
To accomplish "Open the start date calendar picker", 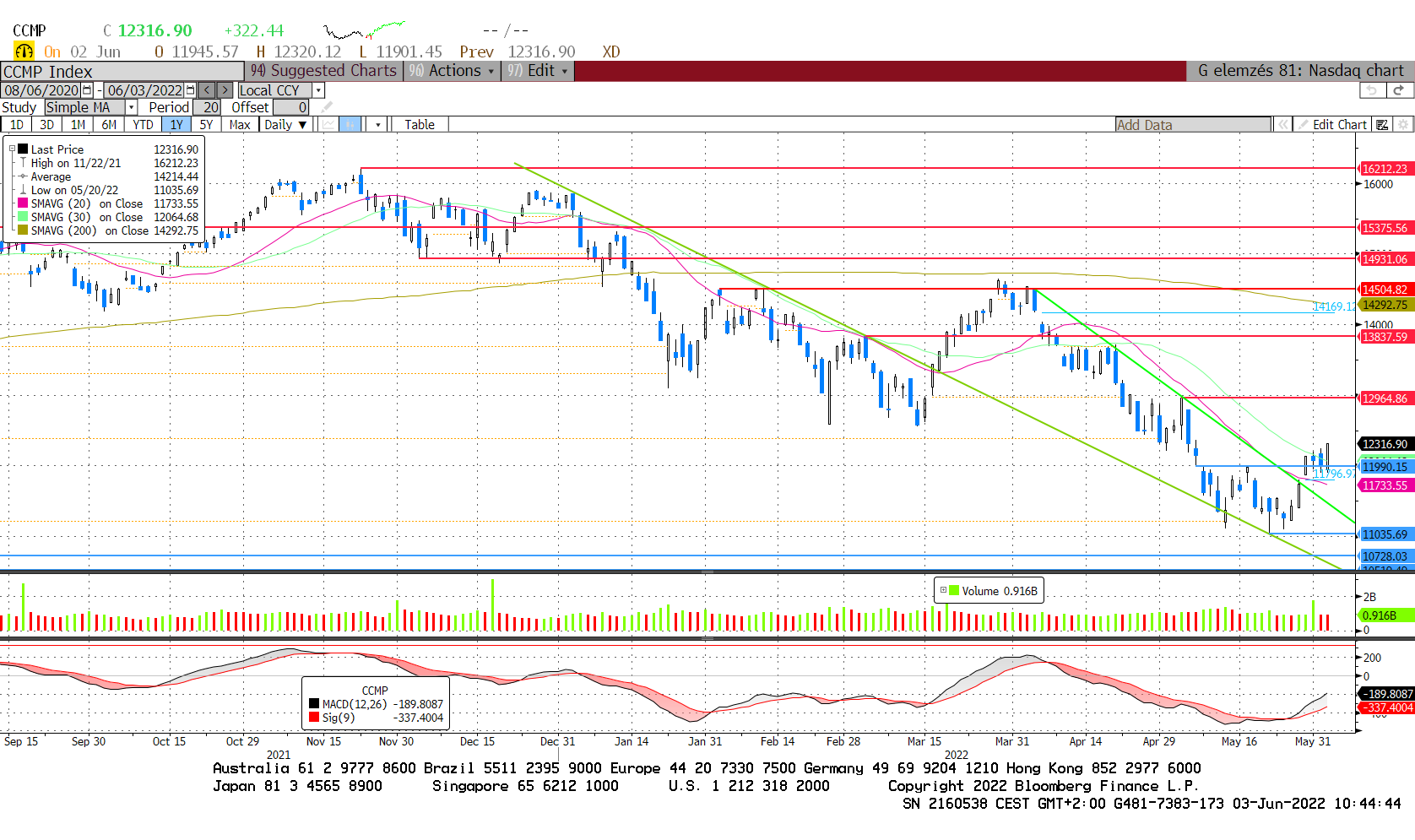I will point(87,90).
